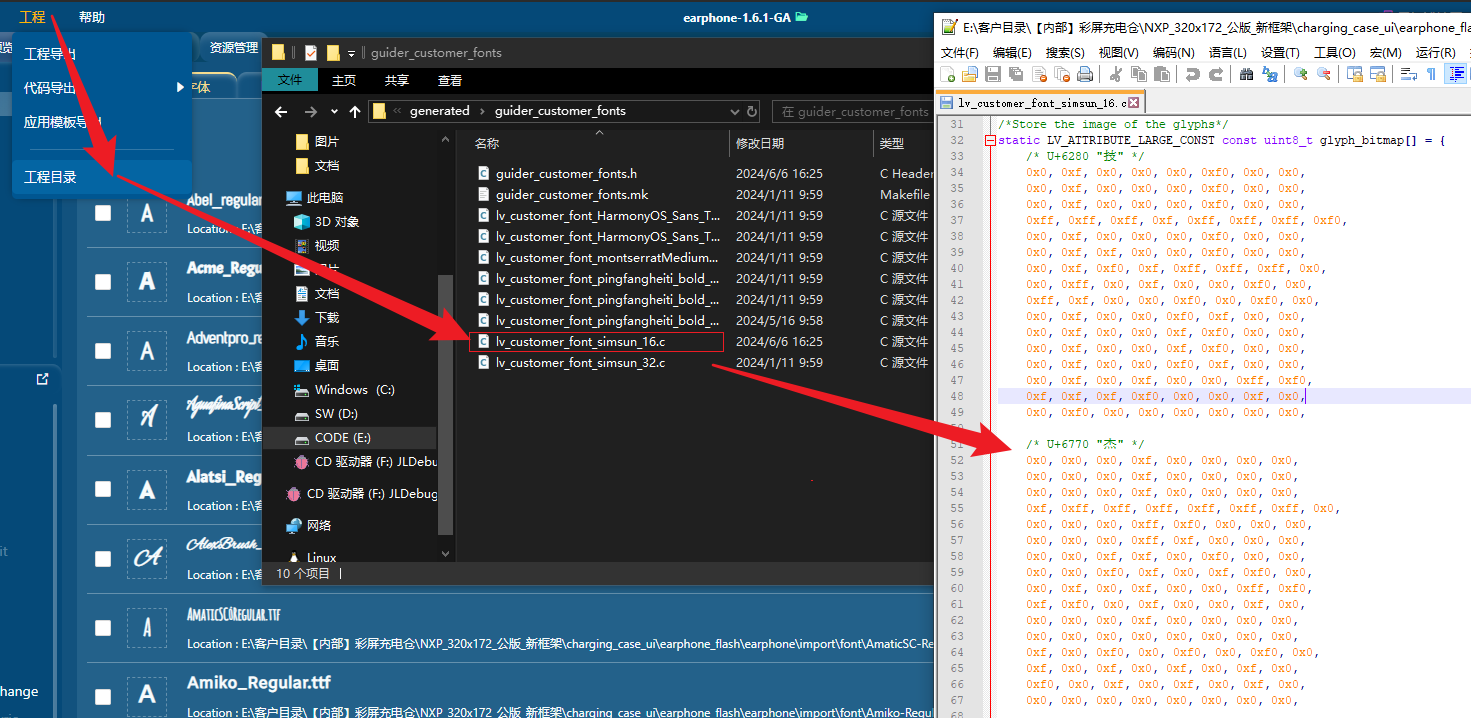Tick the Amiko_Regular.ttf checkbox
The image size is (1471, 718).
103,697
